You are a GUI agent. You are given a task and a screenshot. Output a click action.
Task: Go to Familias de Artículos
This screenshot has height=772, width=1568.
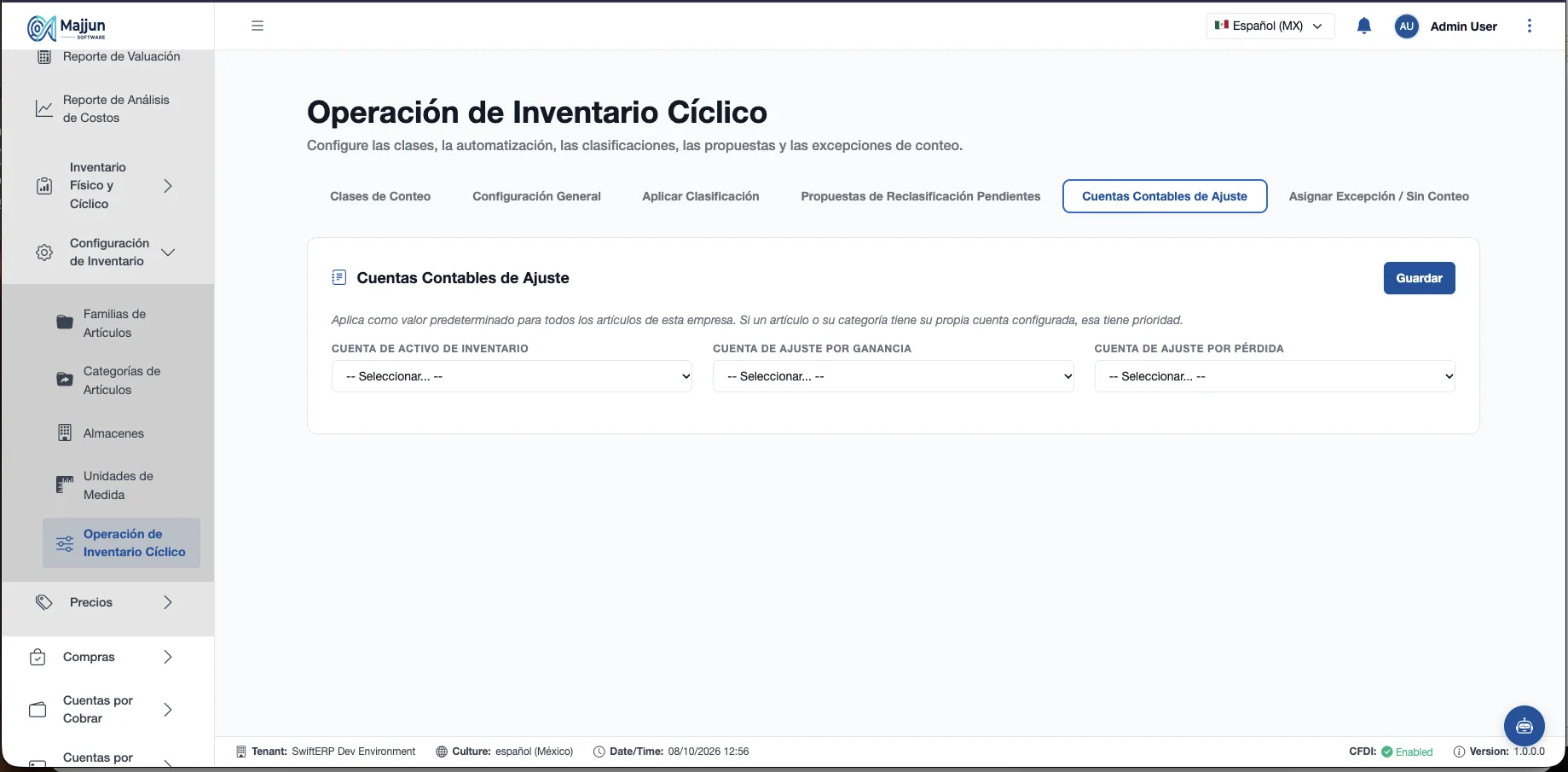114,323
